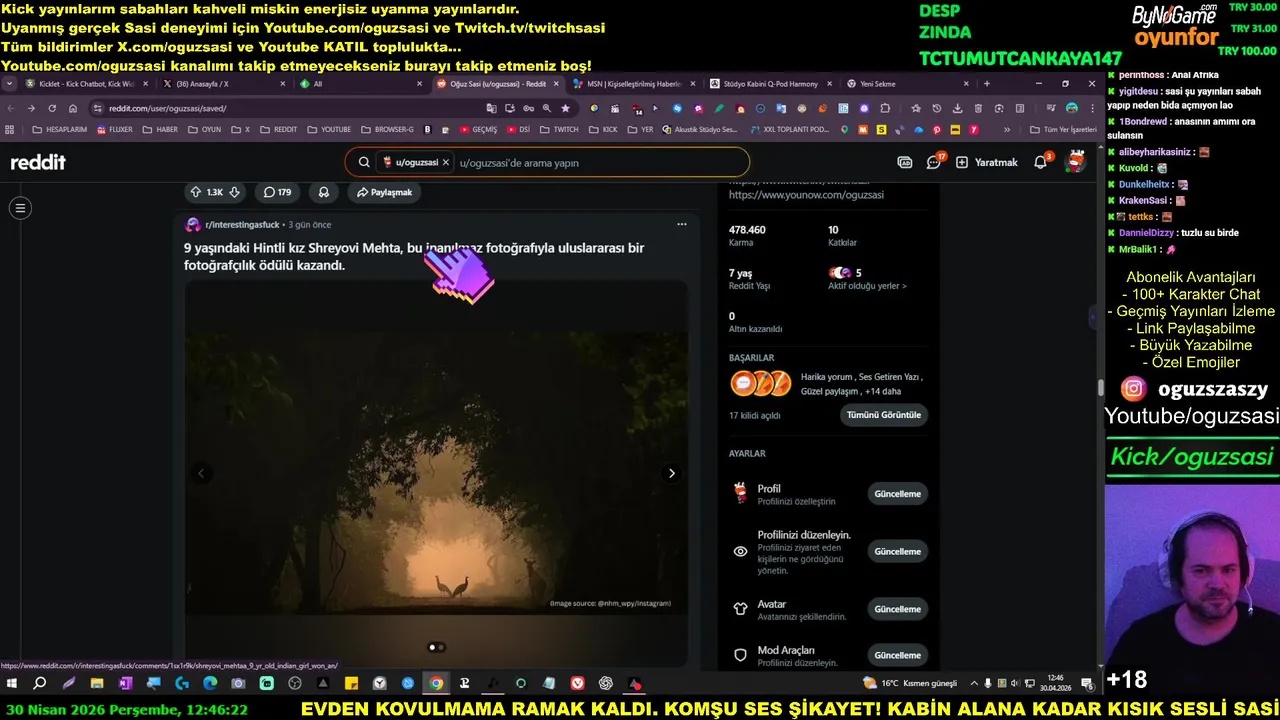Viewport: 1280px width, 720px height.
Task: Reload the page with refresh icon
Action: pyautogui.click(x=51, y=108)
